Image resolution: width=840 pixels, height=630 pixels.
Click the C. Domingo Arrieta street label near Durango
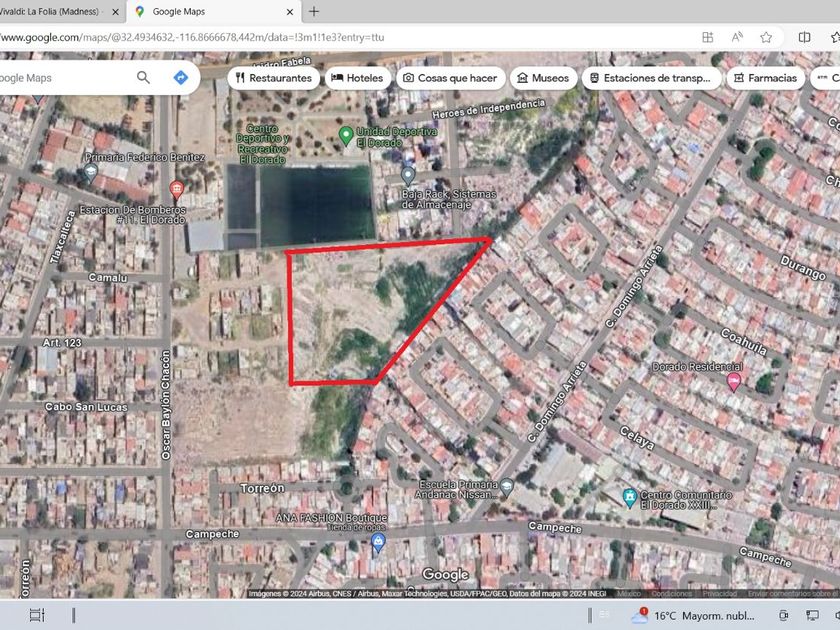pyautogui.click(x=634, y=287)
